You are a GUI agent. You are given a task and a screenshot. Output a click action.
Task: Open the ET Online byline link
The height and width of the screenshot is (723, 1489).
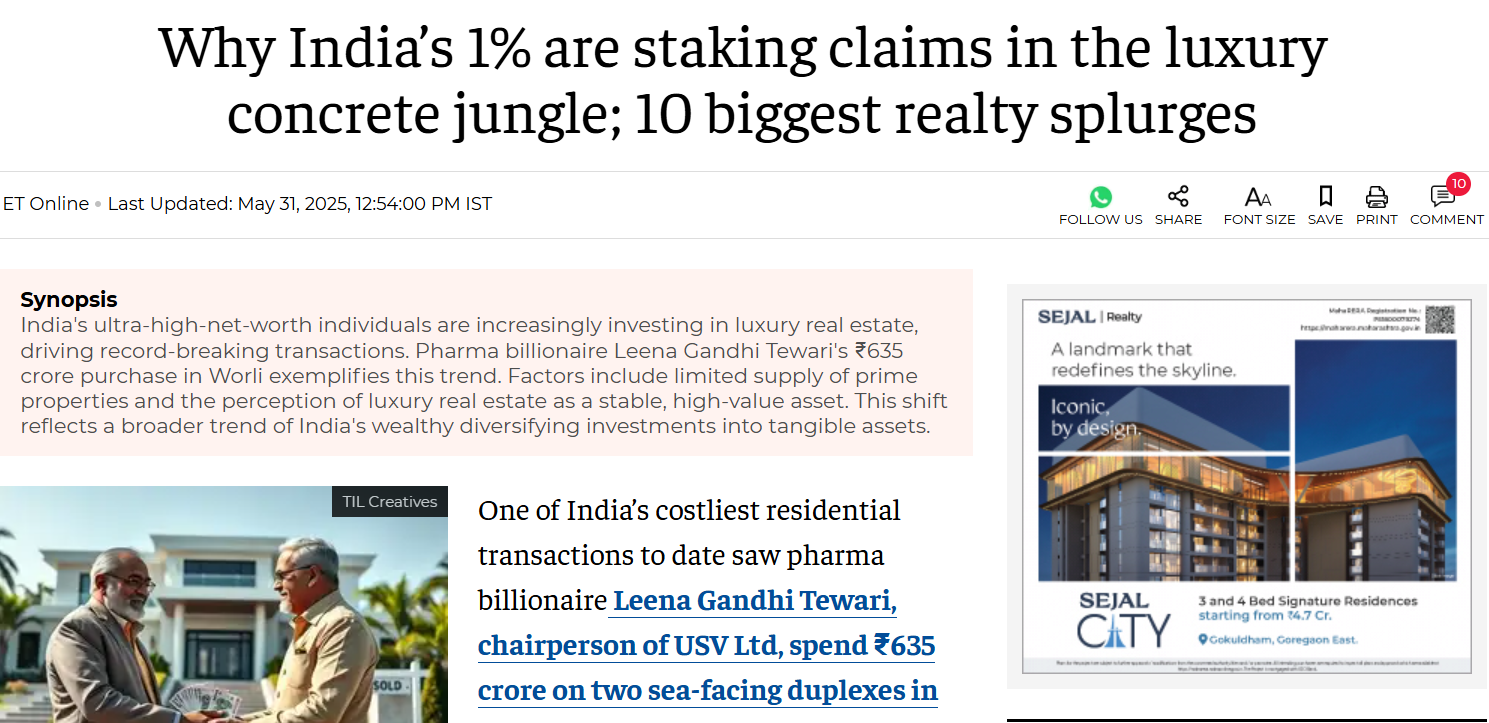(x=46, y=204)
